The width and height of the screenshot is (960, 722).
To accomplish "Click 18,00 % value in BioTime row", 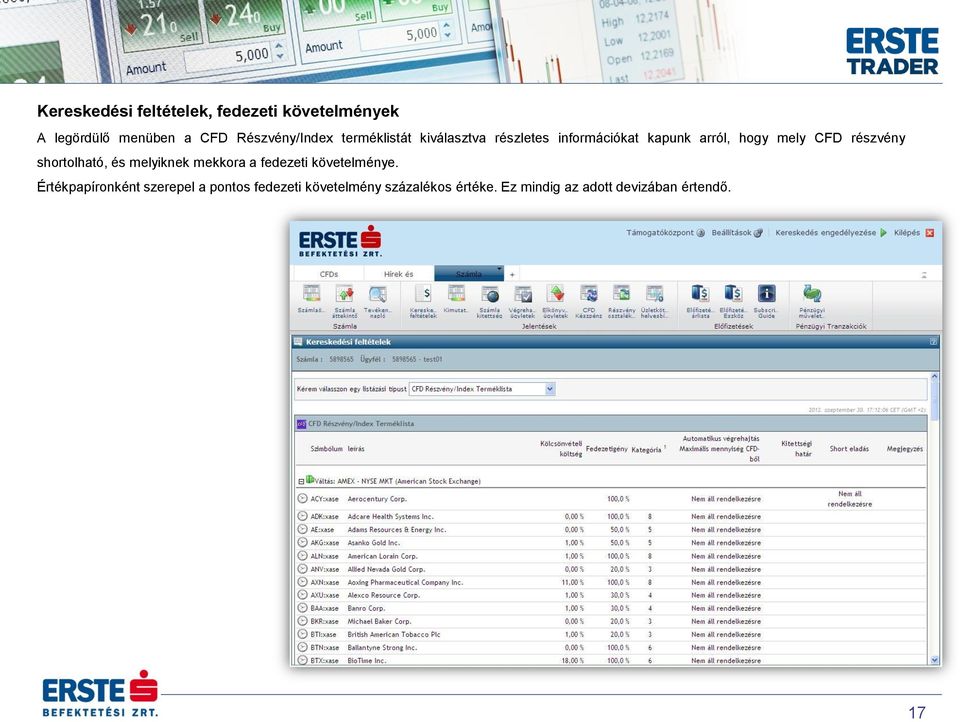I will pyautogui.click(x=572, y=661).
